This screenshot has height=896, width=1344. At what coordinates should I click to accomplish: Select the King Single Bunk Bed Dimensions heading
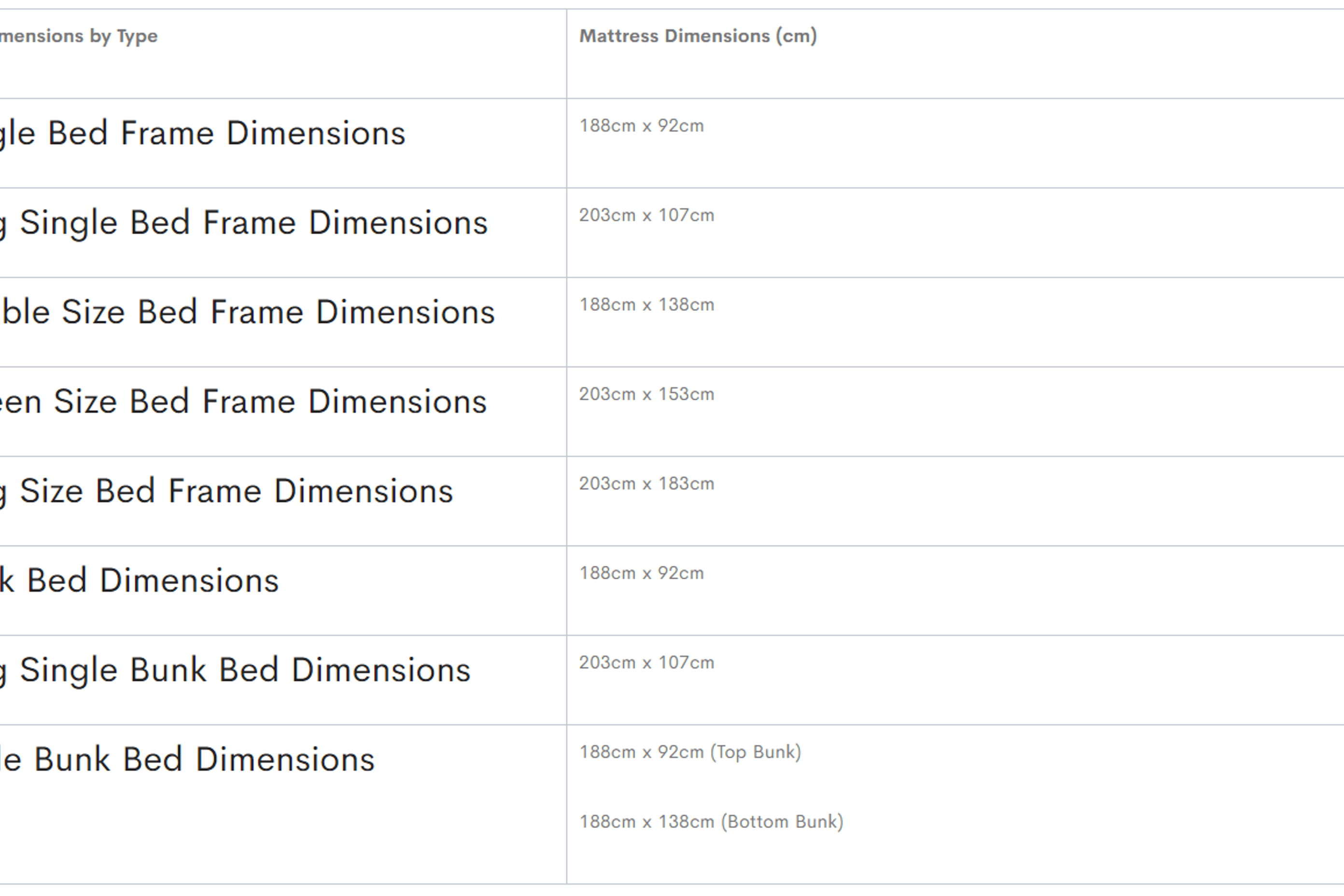[236, 670]
